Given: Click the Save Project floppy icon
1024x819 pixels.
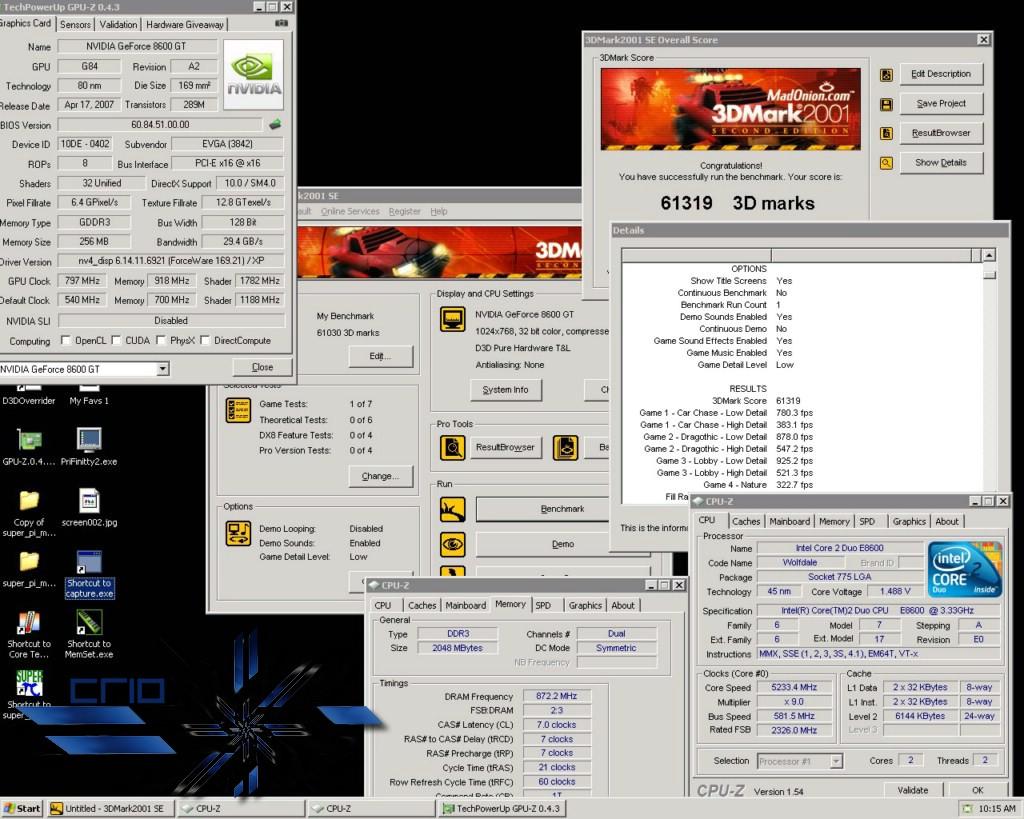Looking at the screenshot, I should click(x=886, y=104).
